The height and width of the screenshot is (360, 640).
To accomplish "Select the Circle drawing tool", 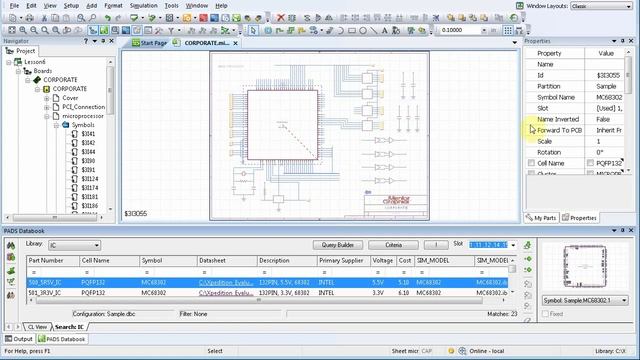I will click(362, 30).
